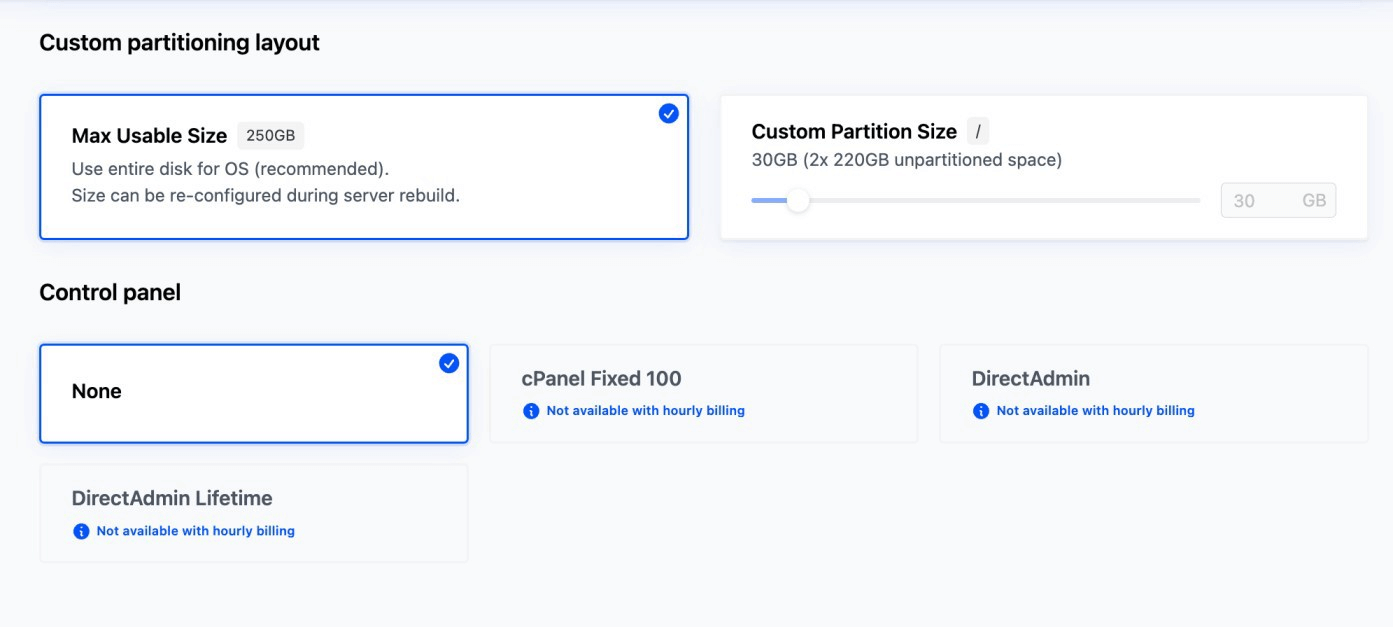The height and width of the screenshot is (627, 1393).
Task: Click the info icon under the DirectAdmin title
Action: click(x=981, y=411)
